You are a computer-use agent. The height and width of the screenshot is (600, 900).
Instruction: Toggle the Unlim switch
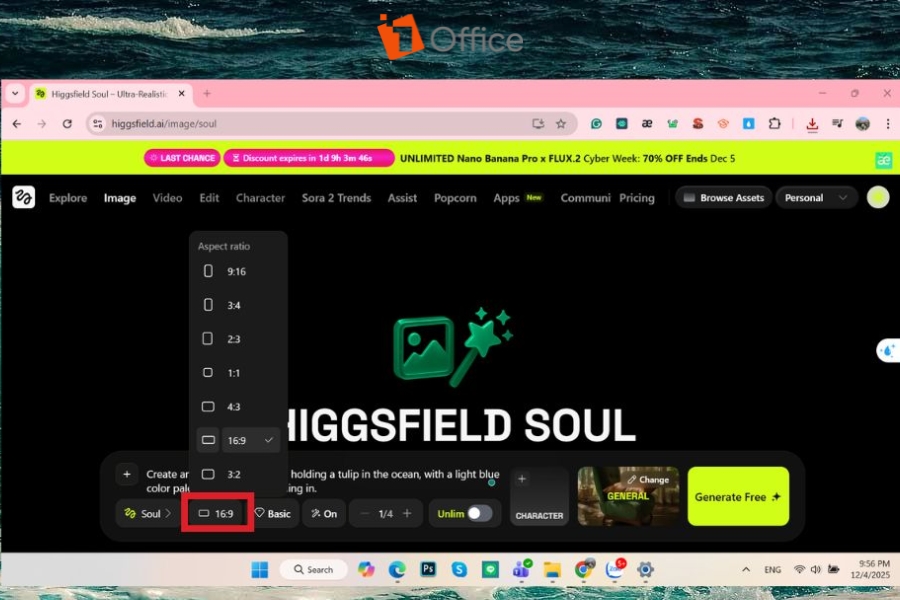pyautogui.click(x=480, y=513)
